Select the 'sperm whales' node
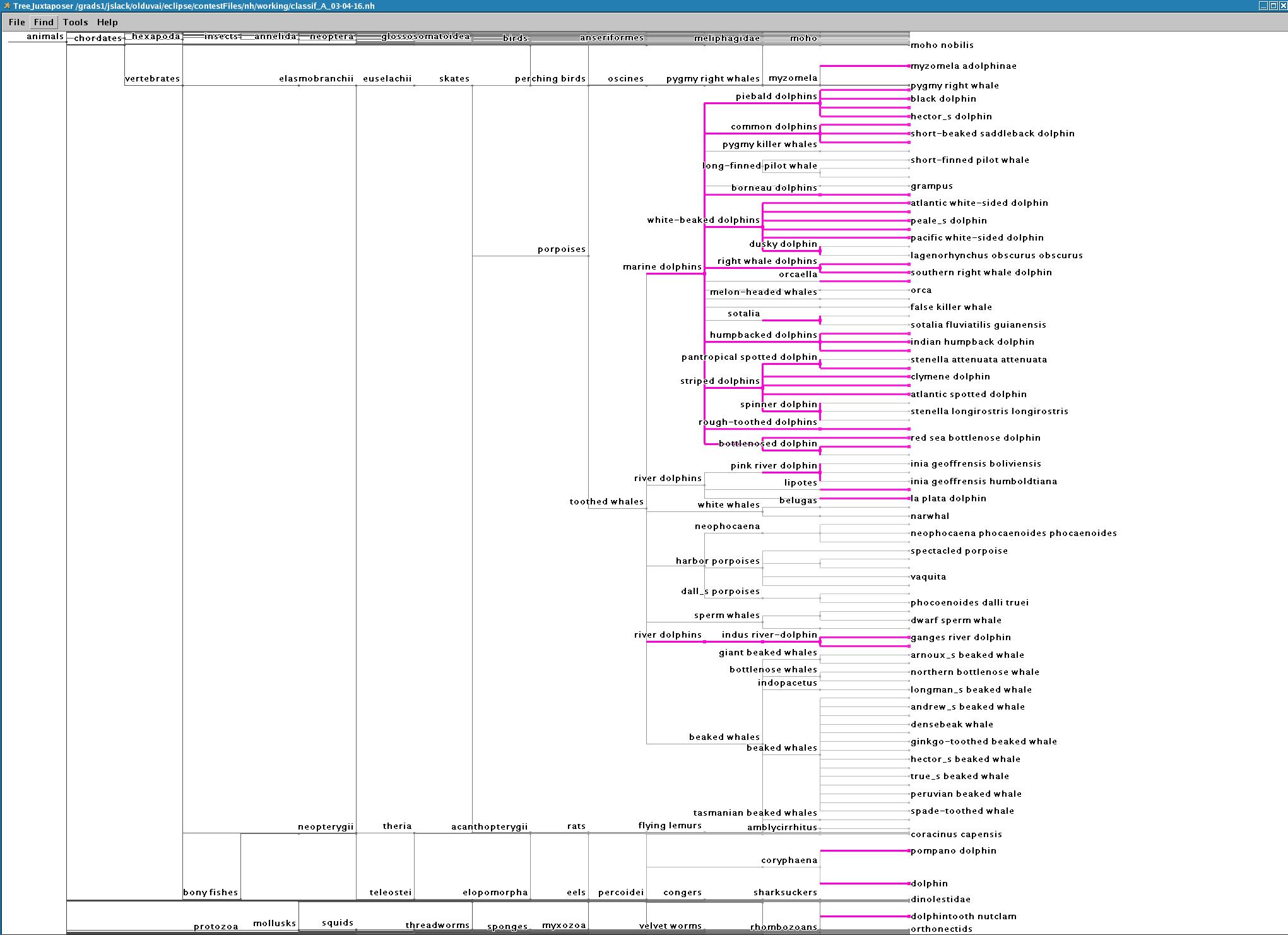The image size is (1288, 935). (x=727, y=616)
